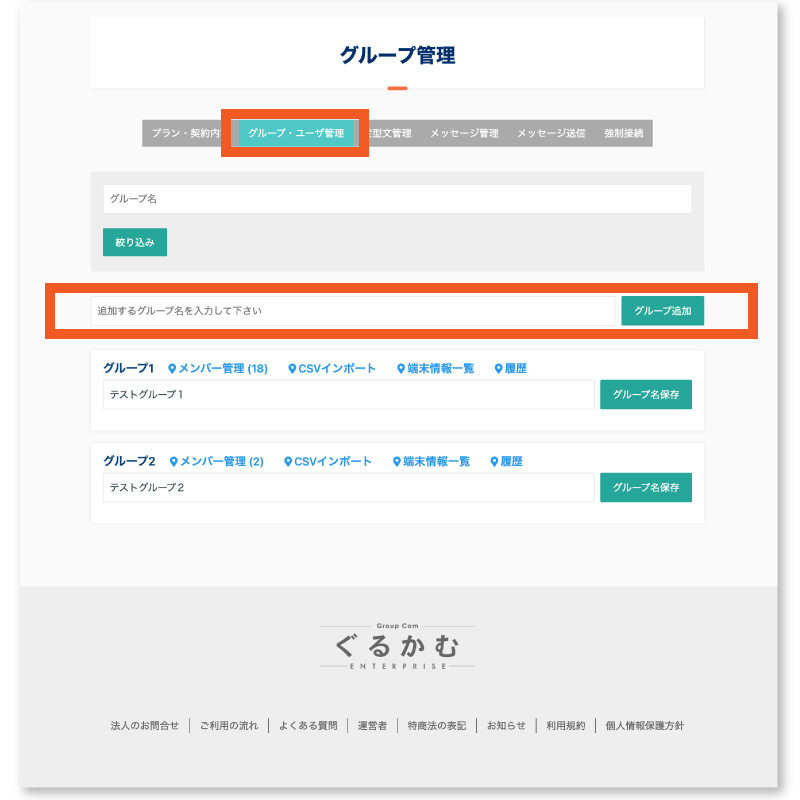Viewport: 800px width, 800px height.
Task: Click the ぐるかむ logo in the footer
Action: pyautogui.click(x=399, y=645)
